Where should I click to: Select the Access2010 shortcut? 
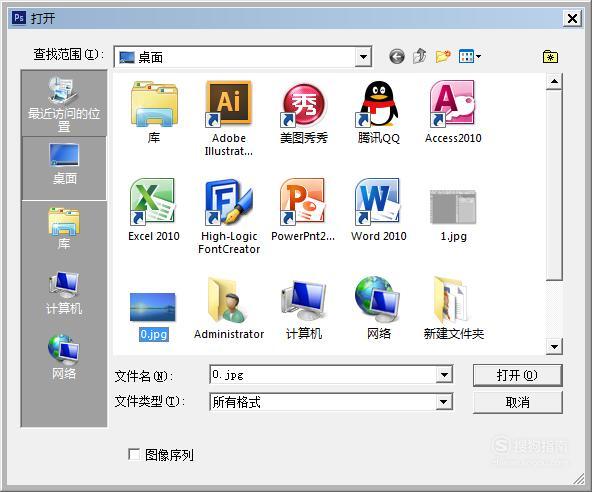pos(453,112)
